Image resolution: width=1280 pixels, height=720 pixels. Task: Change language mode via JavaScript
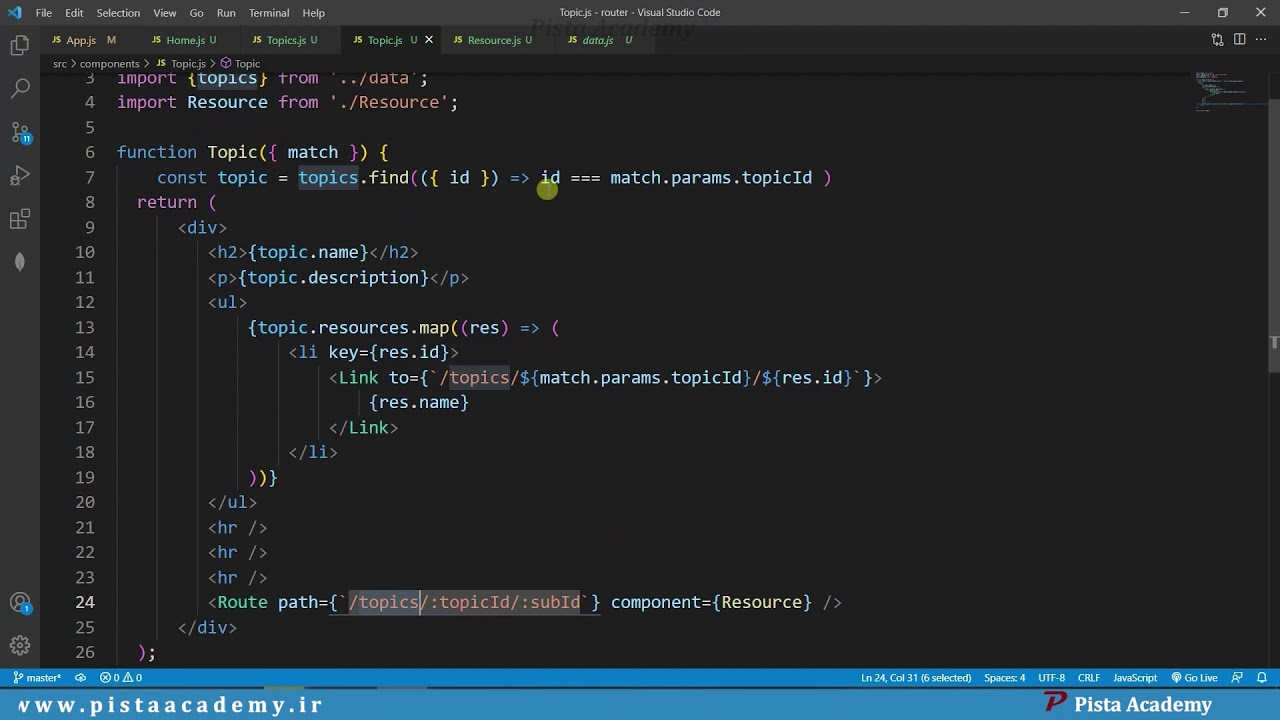(x=1135, y=678)
